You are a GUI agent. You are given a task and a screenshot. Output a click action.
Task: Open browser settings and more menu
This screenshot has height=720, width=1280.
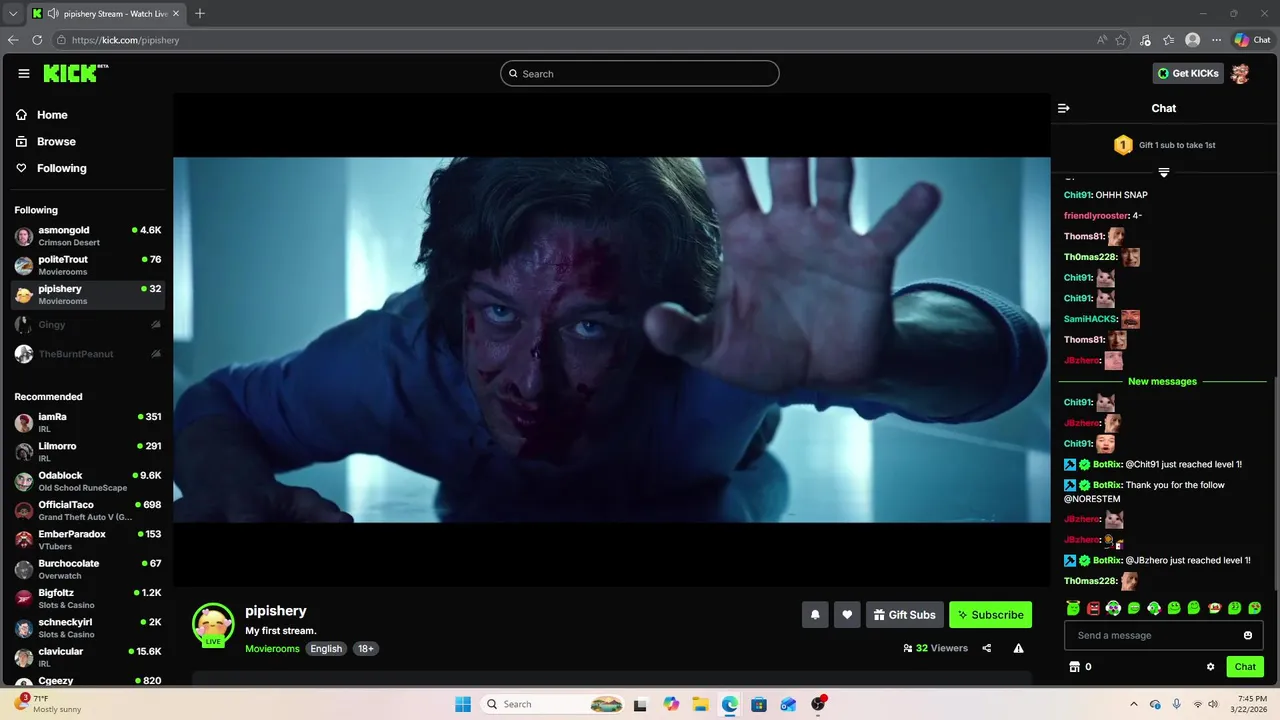click(1216, 40)
